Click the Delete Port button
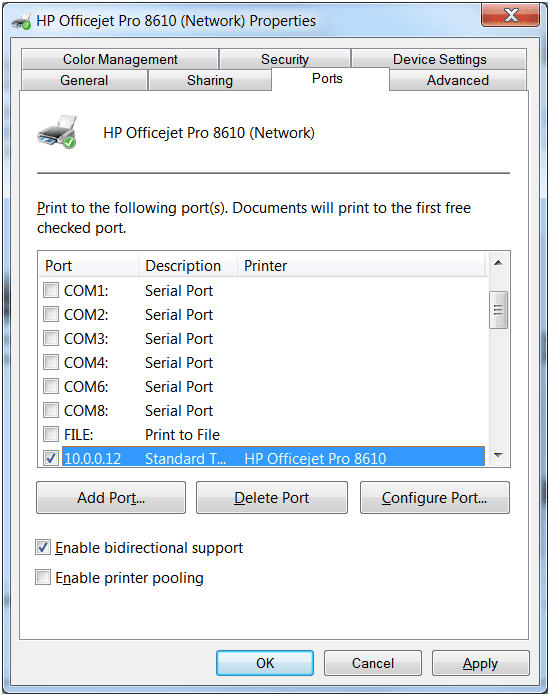 pos(272,498)
